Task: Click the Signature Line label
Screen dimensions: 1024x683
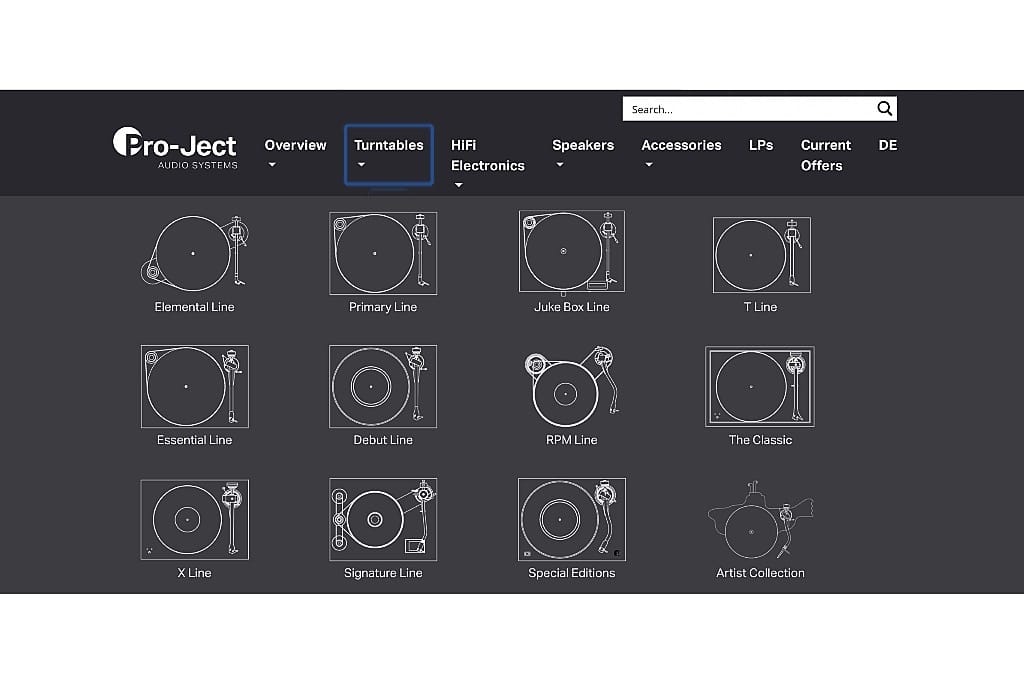Action: pyautogui.click(x=383, y=573)
